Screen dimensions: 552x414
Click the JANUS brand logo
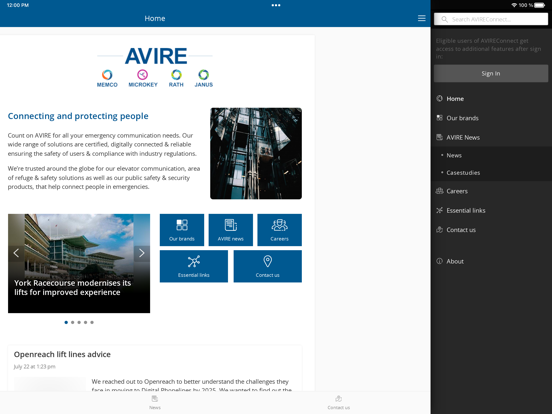(204, 78)
